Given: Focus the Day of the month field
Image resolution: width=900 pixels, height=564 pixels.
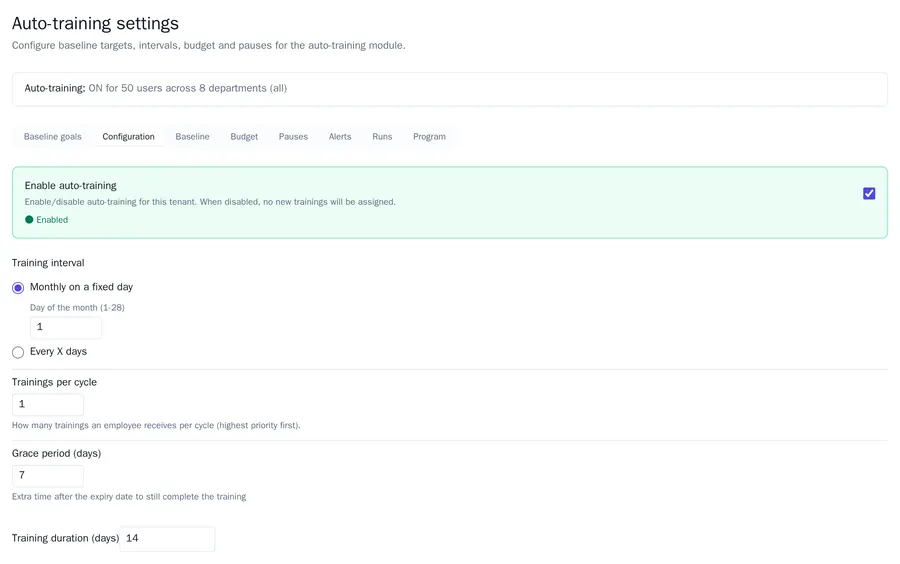Looking at the screenshot, I should [66, 327].
